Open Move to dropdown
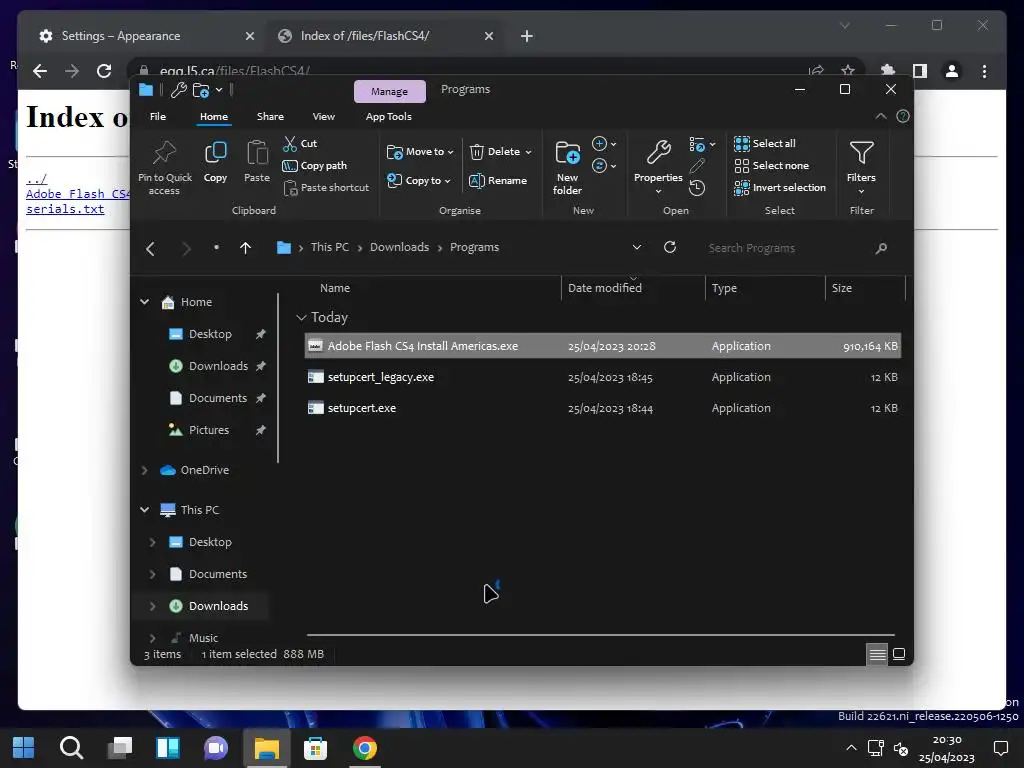 pos(420,152)
